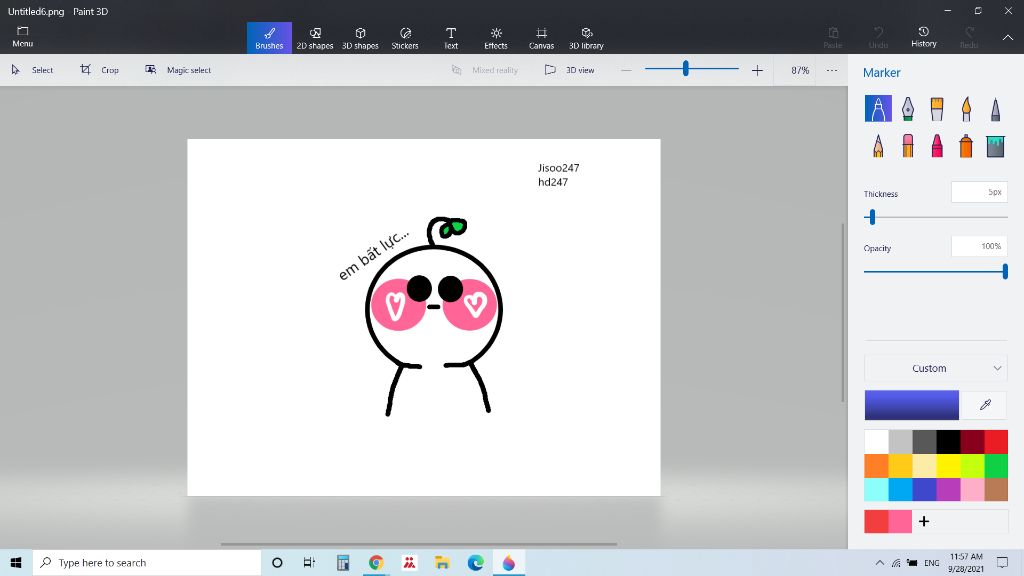This screenshot has height=576, width=1024.
Task: Pick the orange color swatch
Action: click(876, 465)
